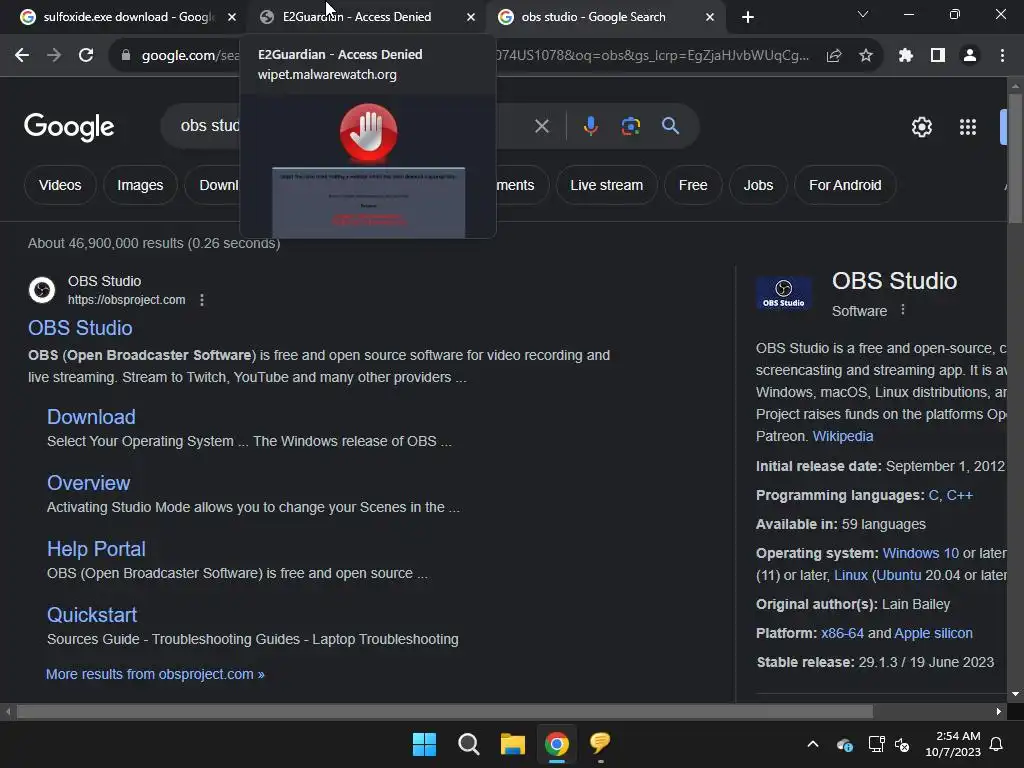1024x768 pixels.
Task: Search by image with Google Lens
Action: (x=631, y=126)
